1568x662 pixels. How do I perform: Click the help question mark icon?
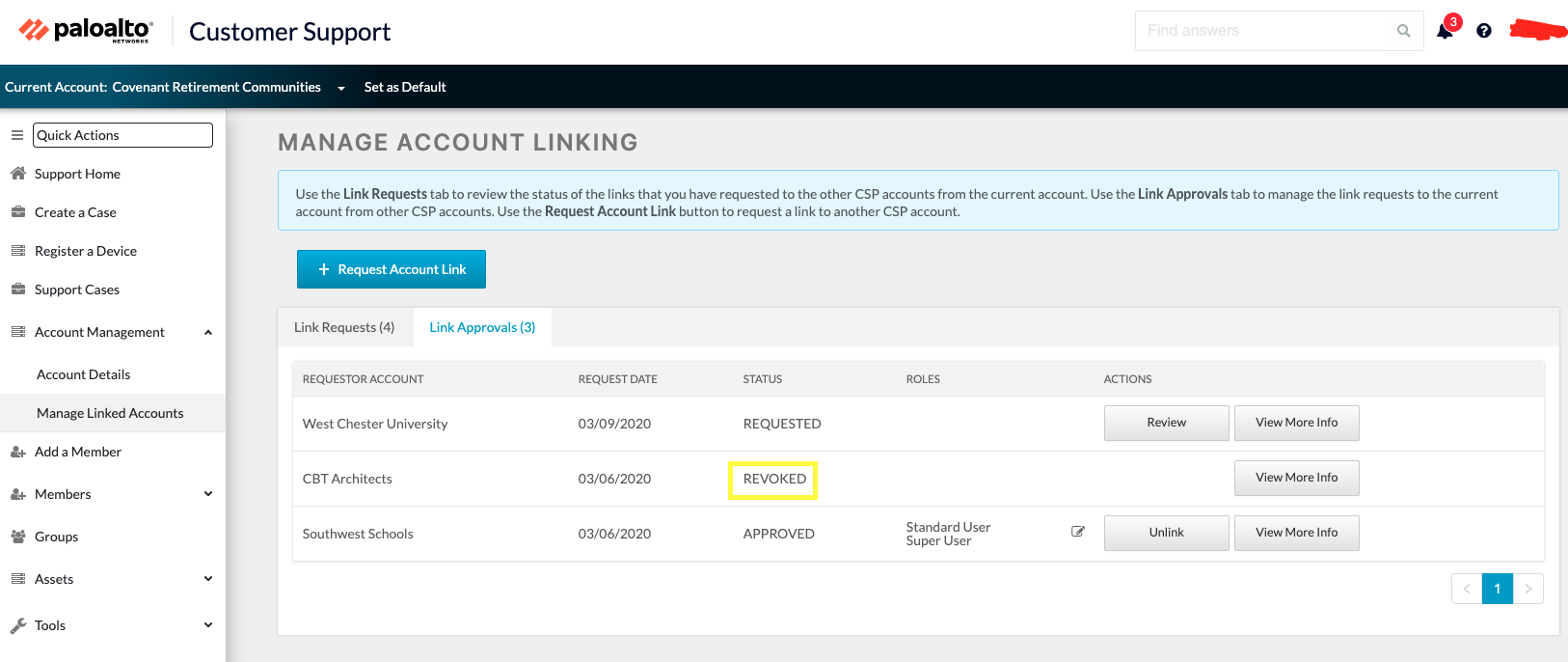click(1484, 31)
